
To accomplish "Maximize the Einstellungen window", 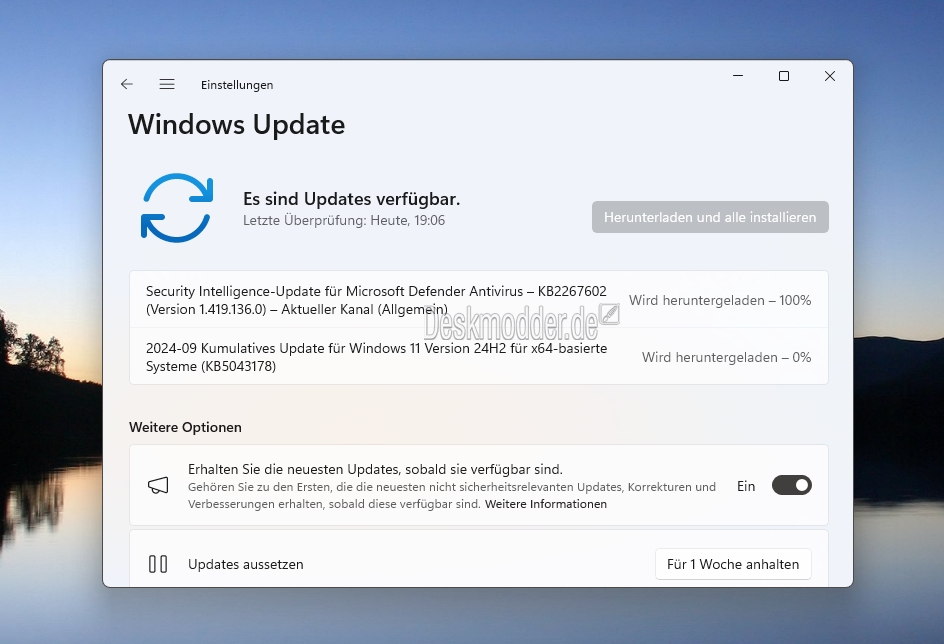I will coord(784,76).
